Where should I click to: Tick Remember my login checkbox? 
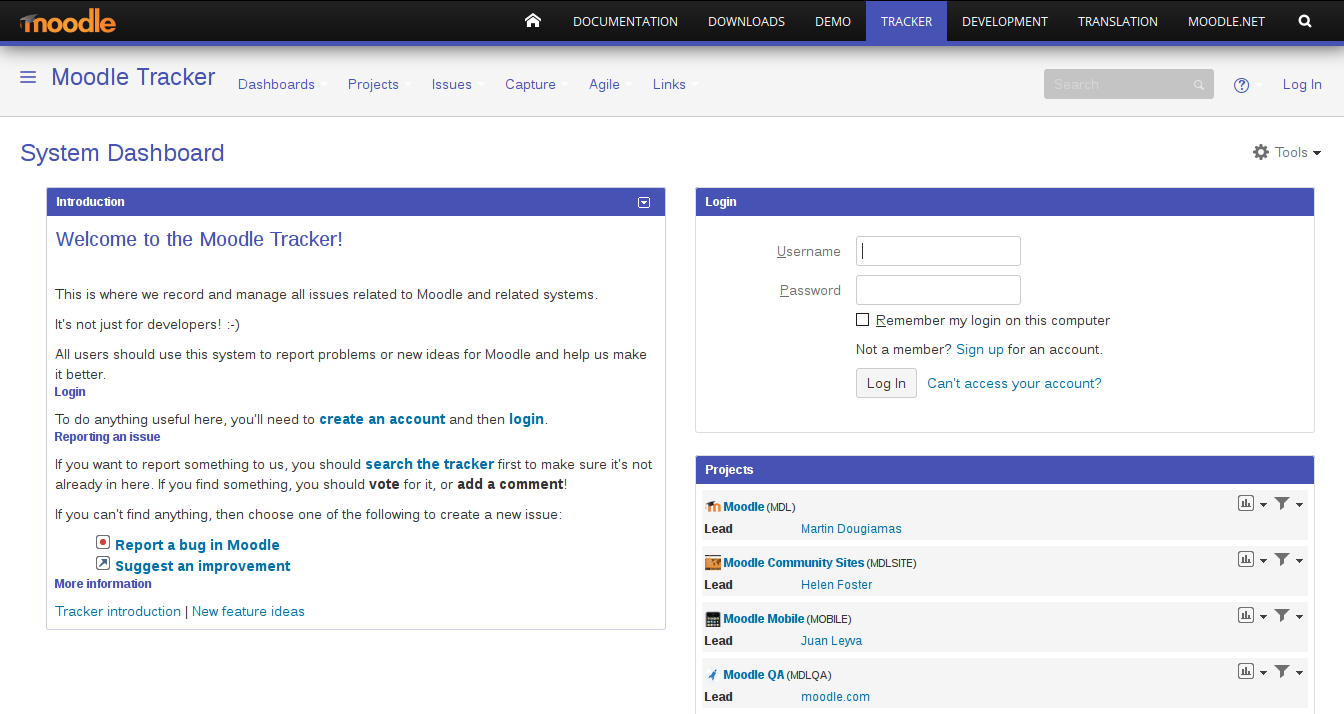(863, 320)
